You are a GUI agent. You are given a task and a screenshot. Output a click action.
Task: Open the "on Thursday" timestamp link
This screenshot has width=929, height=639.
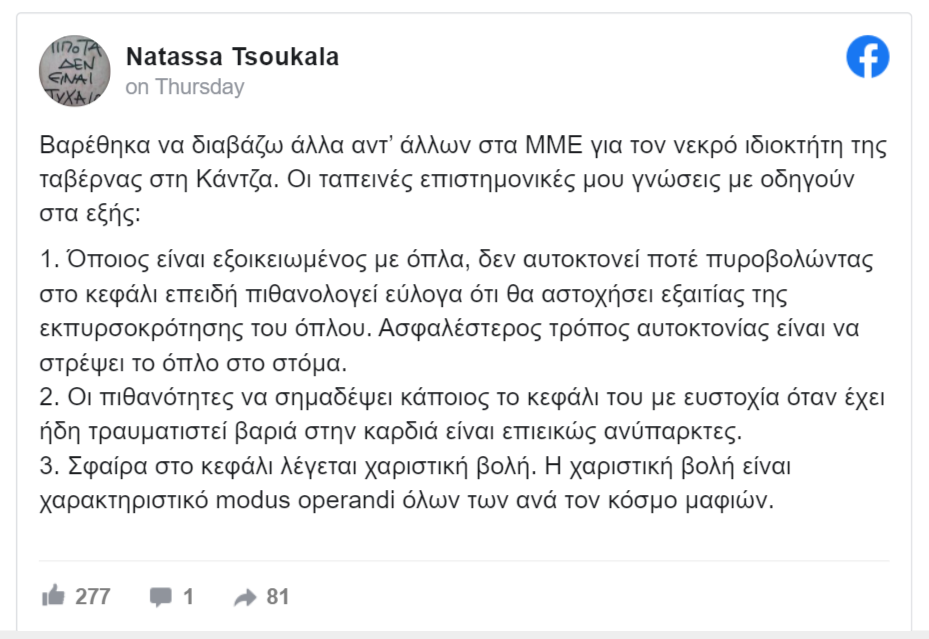pyautogui.click(x=185, y=87)
